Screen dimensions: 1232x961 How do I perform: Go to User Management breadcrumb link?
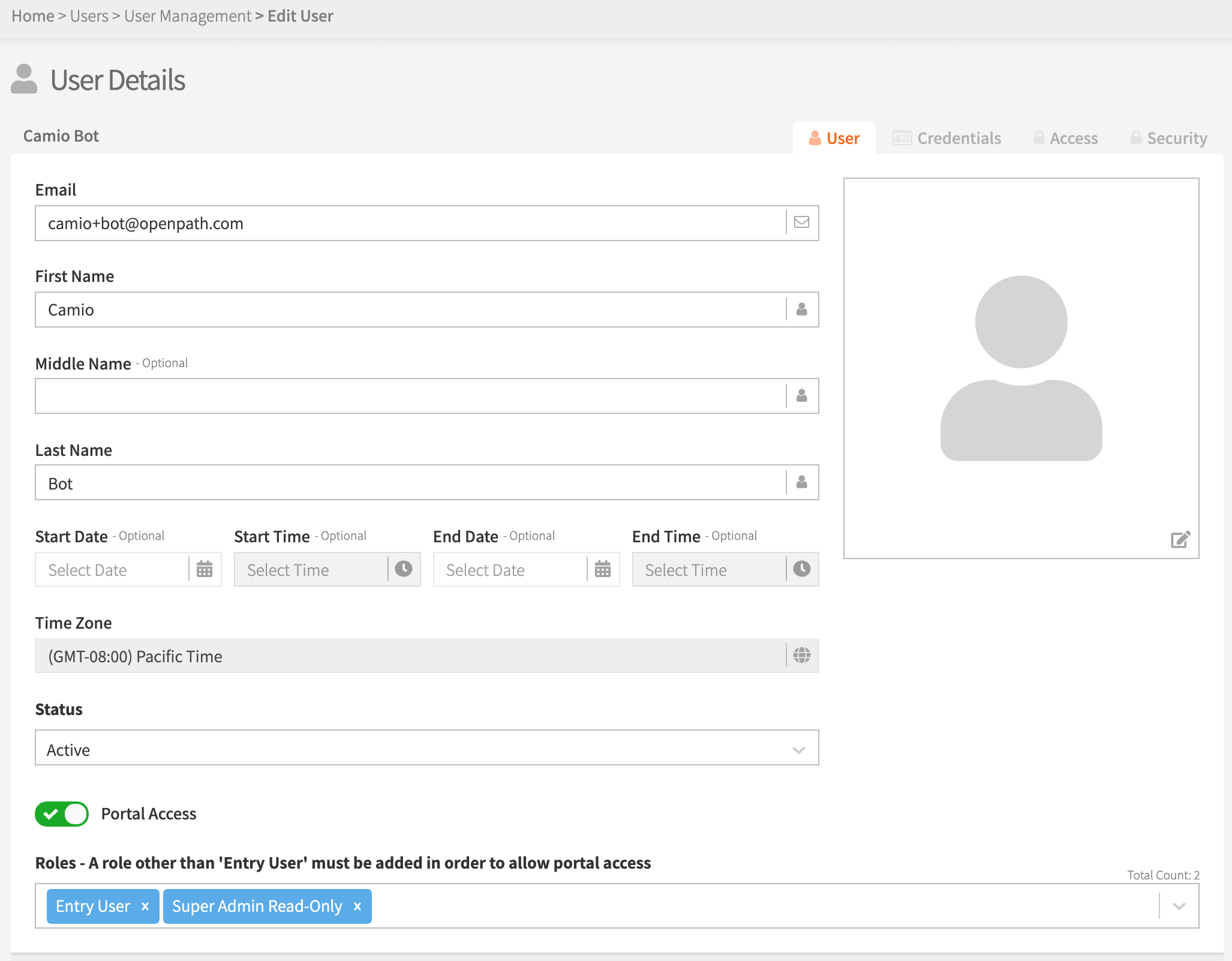point(188,16)
